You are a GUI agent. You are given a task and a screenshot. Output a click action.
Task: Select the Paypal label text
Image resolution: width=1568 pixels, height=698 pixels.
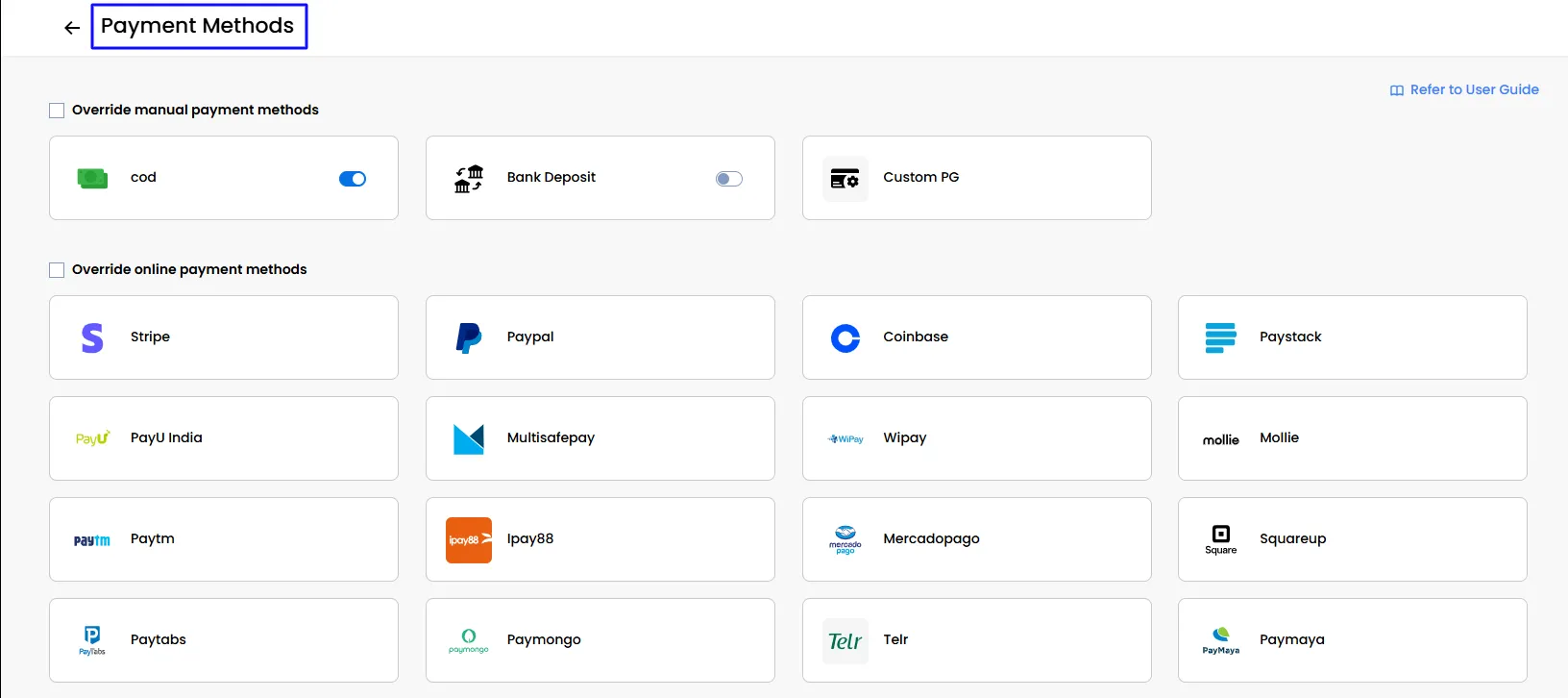[x=530, y=337]
